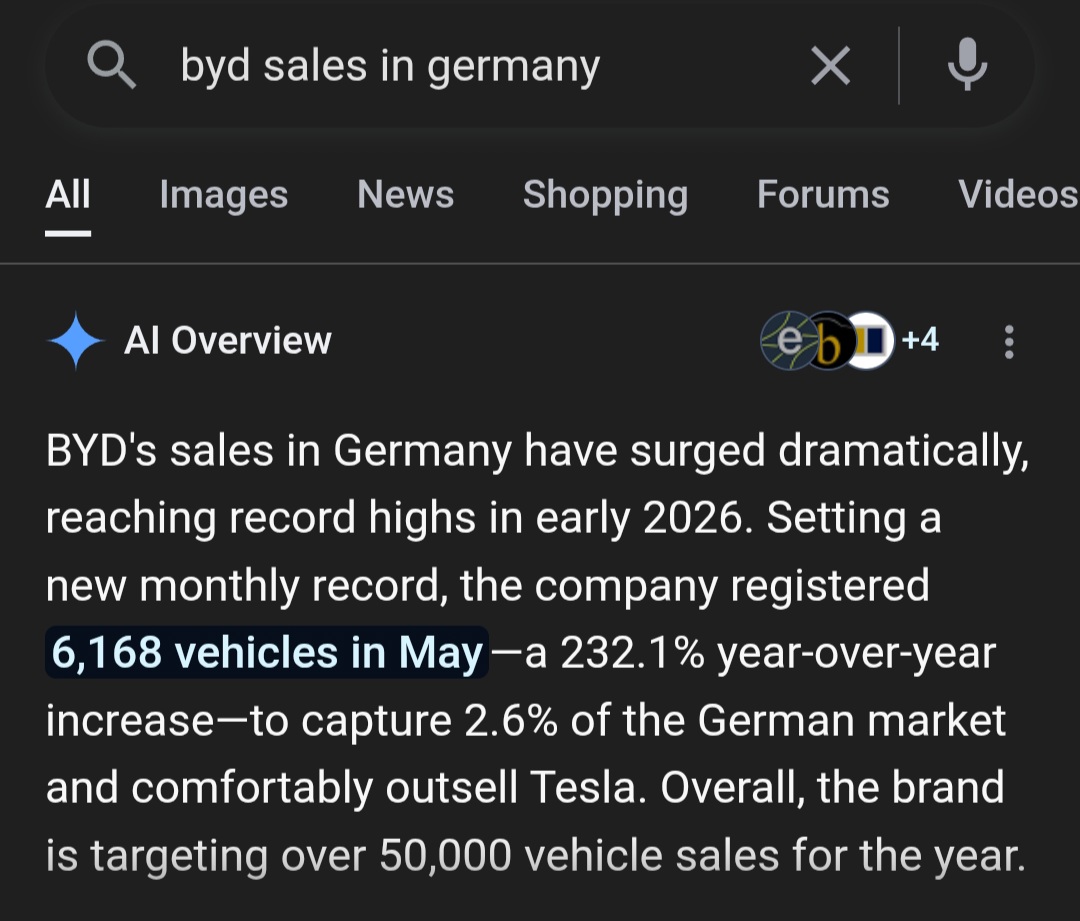Open the third source favicon
Screen dimensions: 1080x921
tap(871, 340)
